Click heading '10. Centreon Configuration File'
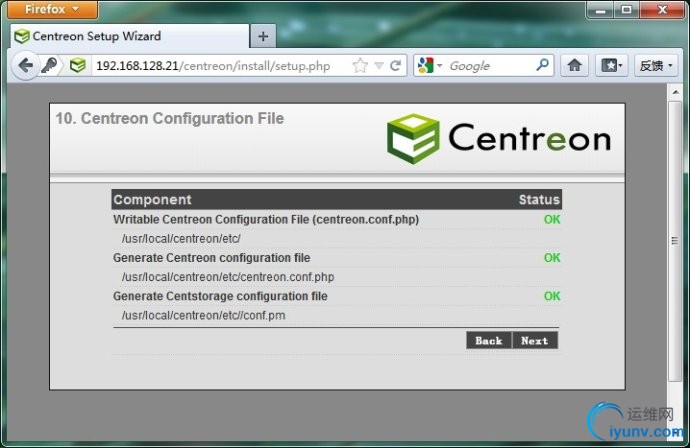 170,118
